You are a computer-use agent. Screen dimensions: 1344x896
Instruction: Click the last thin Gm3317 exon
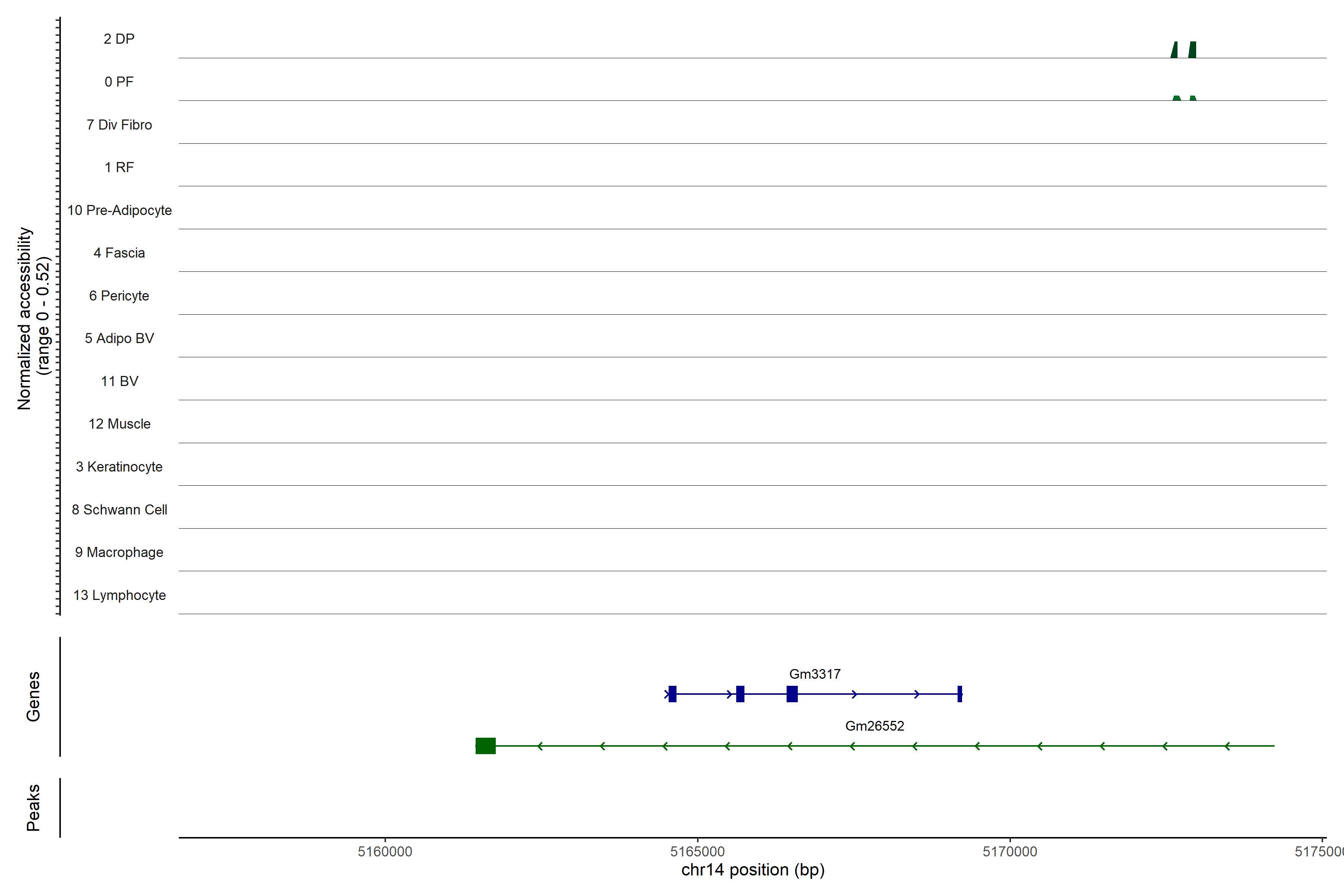[959, 694]
